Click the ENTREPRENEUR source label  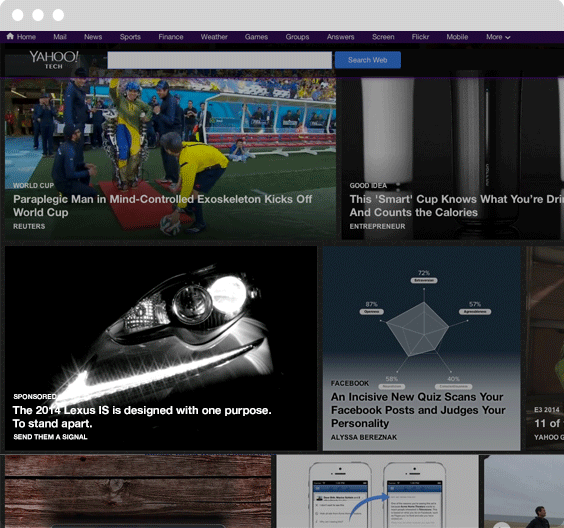click(377, 226)
